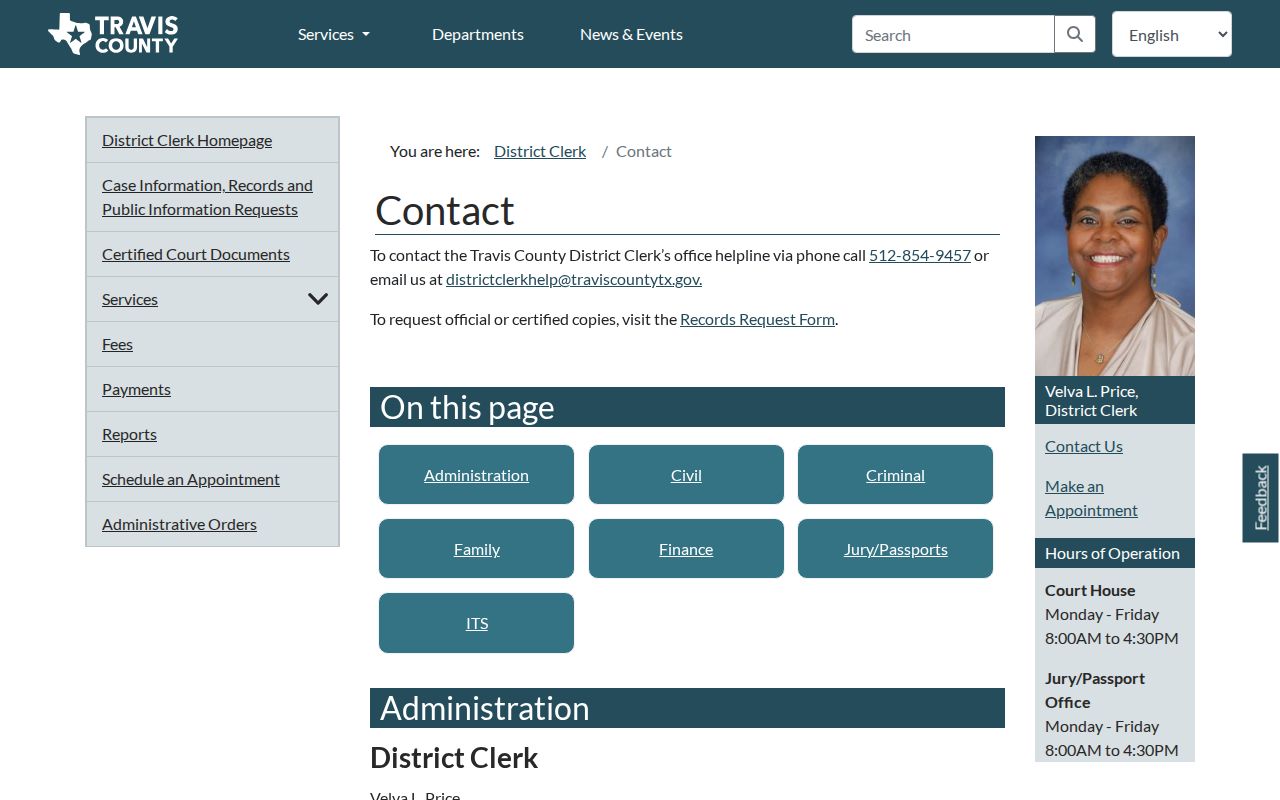The width and height of the screenshot is (1280, 800).
Task: Click the 512-854-9457 phone link
Action: pyautogui.click(x=920, y=255)
